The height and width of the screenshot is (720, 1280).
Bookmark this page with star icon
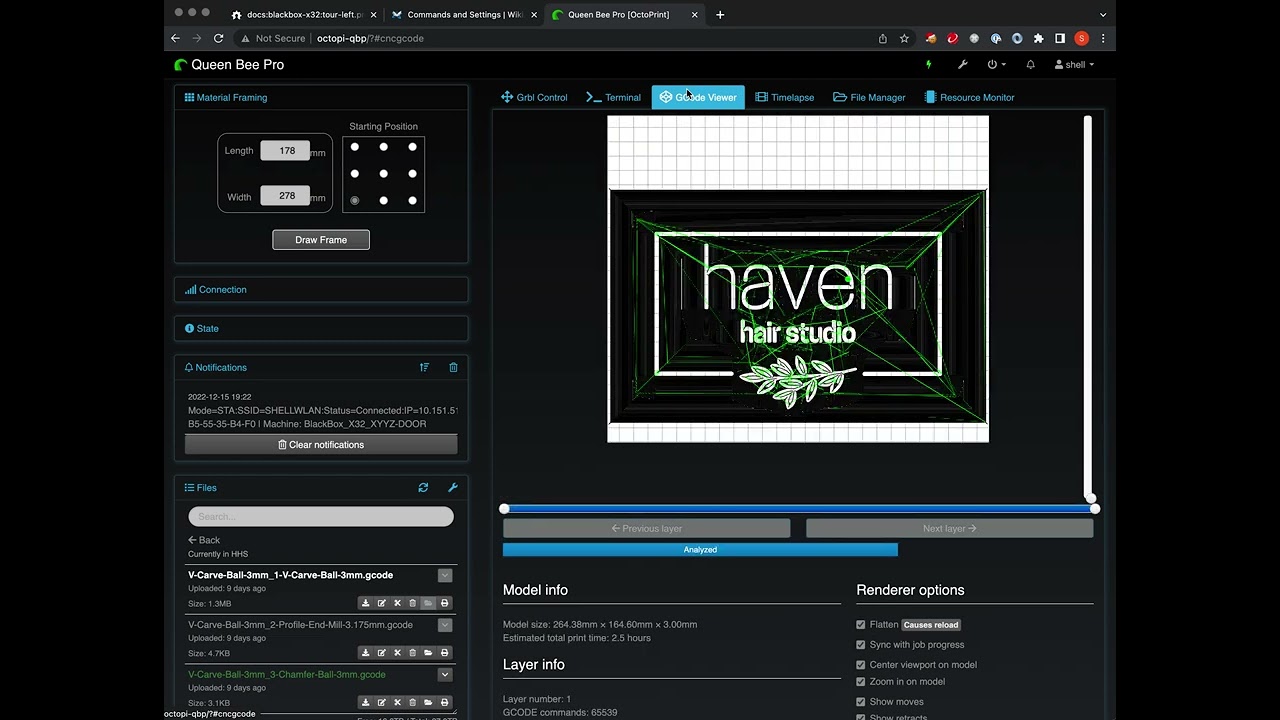(x=904, y=39)
